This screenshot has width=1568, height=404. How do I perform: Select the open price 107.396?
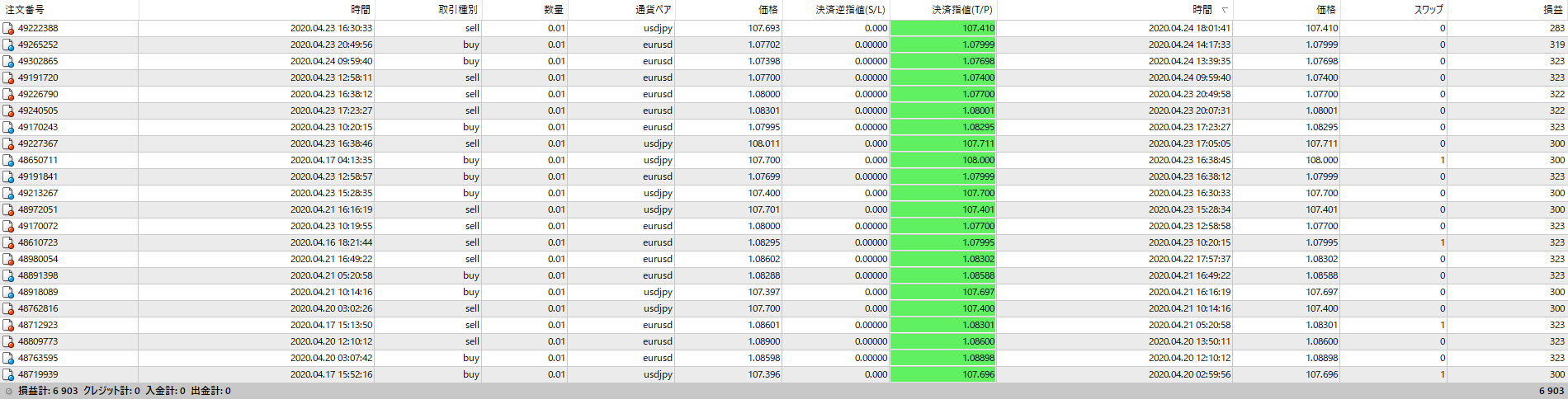click(x=764, y=374)
